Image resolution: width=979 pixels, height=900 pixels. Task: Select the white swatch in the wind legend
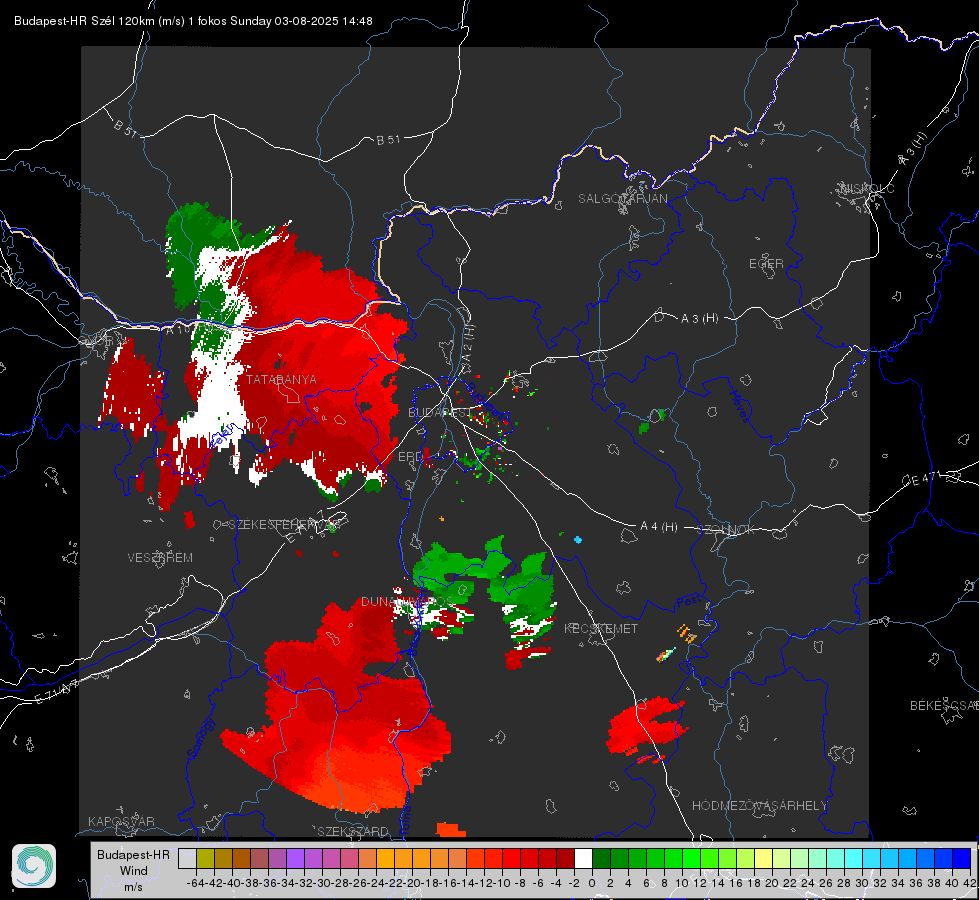point(583,858)
